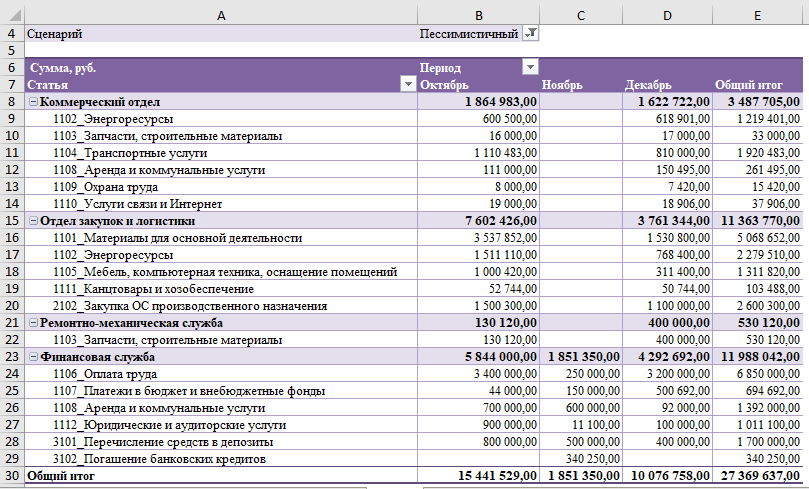Image resolution: width=809 pixels, height=489 pixels.
Task: Click cell with 600 500,00
Action: [x=478, y=119]
